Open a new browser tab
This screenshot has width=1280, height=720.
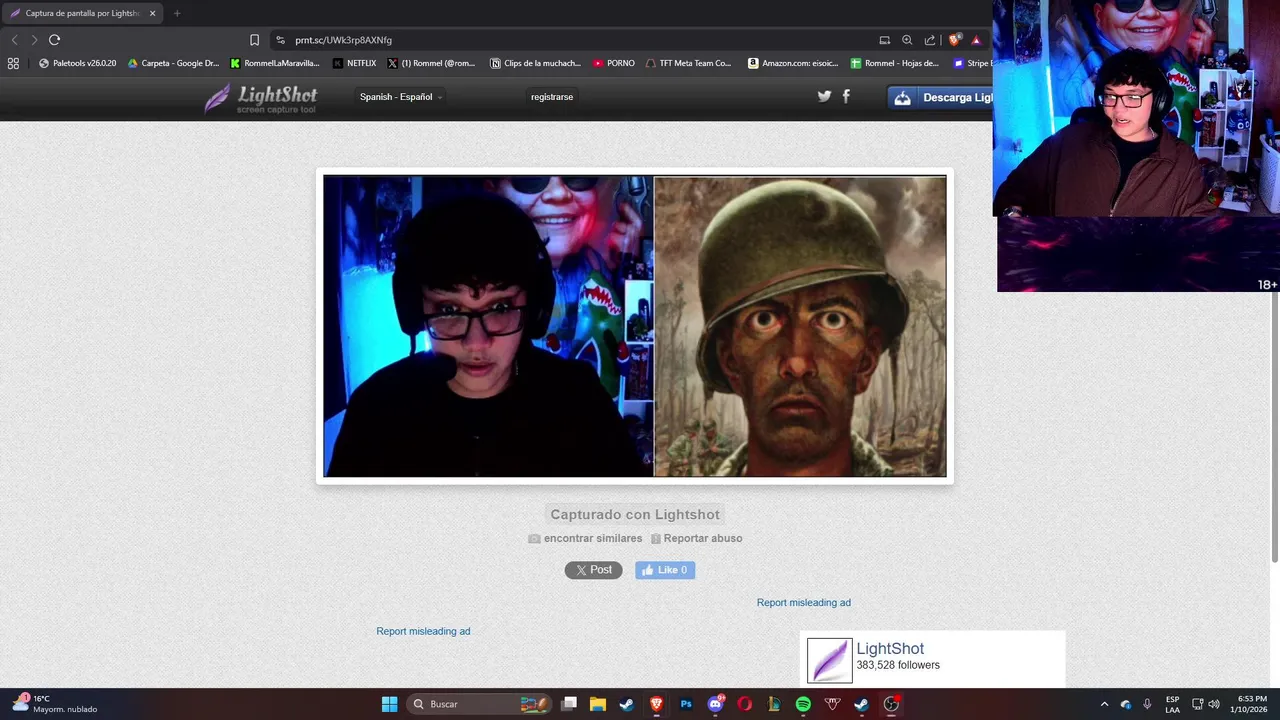177,13
